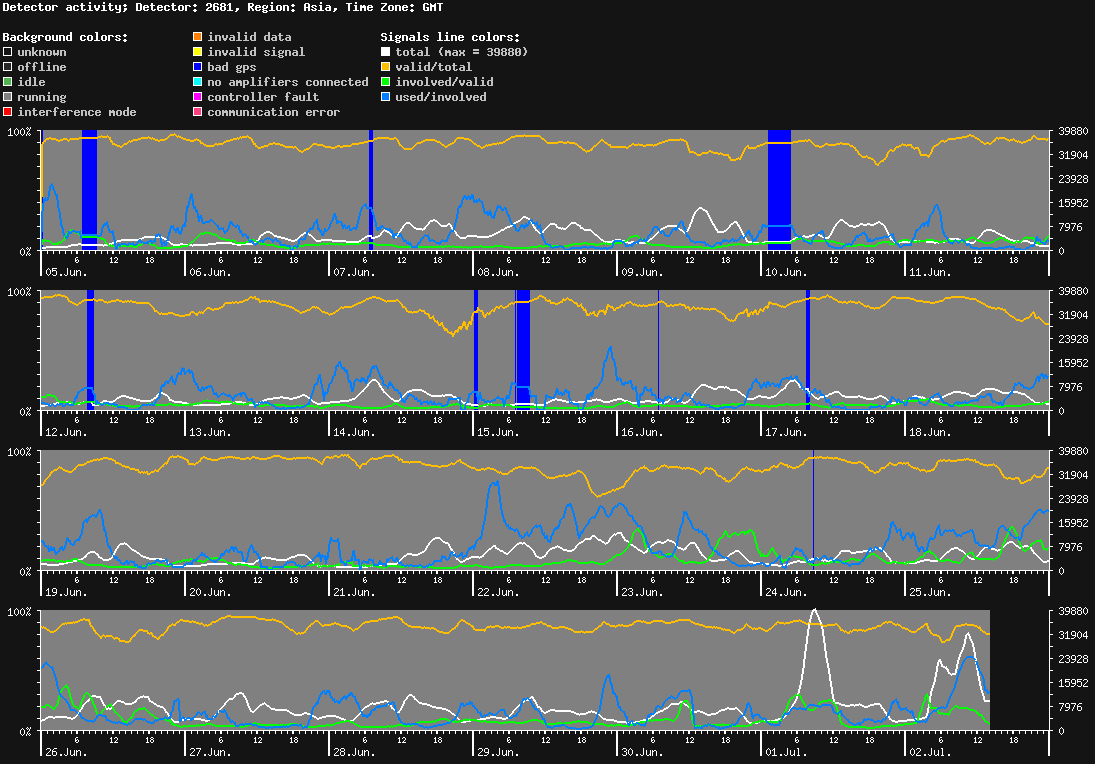Click the '10.Jun.' date label

coord(786,272)
